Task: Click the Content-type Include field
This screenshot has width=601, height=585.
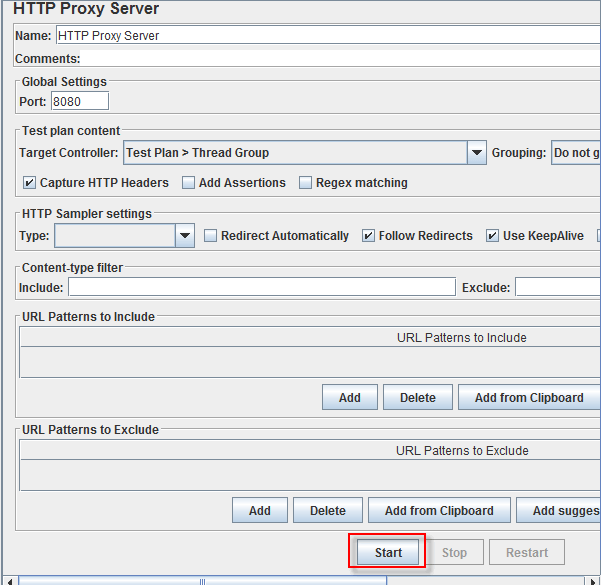Action: (x=261, y=288)
